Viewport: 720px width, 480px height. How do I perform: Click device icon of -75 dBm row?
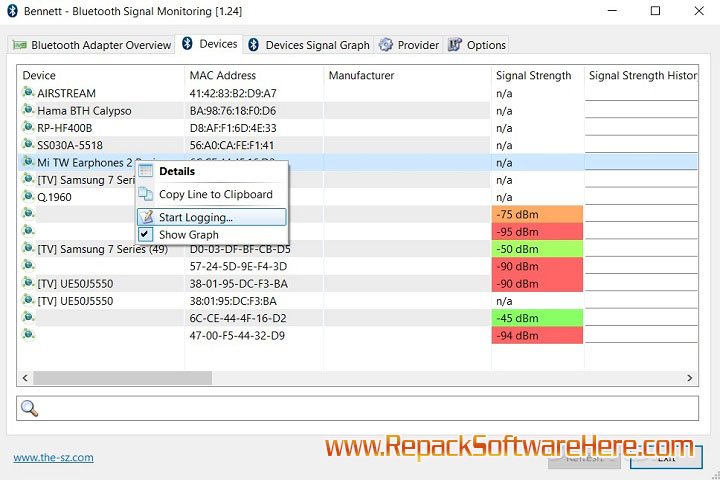[28, 213]
